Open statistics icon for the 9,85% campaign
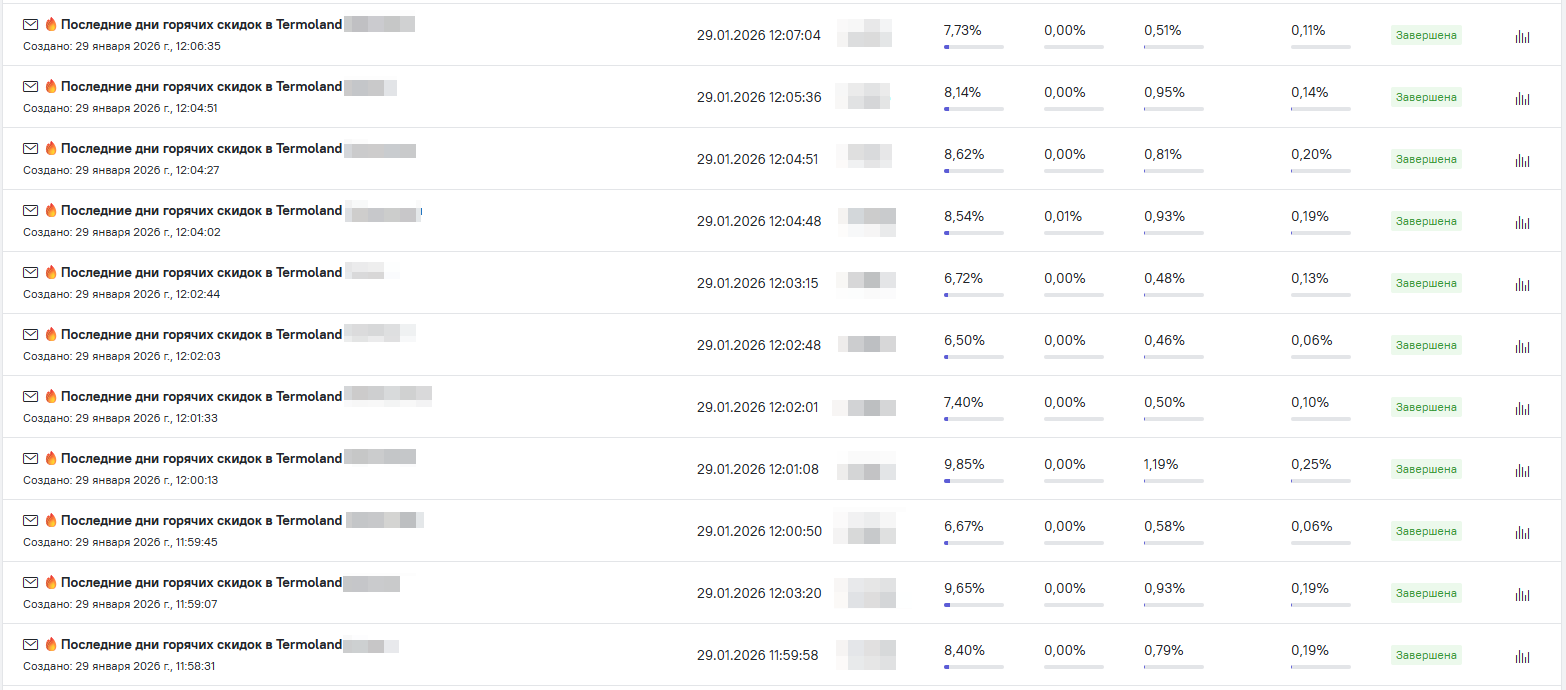This screenshot has height=690, width=1566. [x=1522, y=471]
